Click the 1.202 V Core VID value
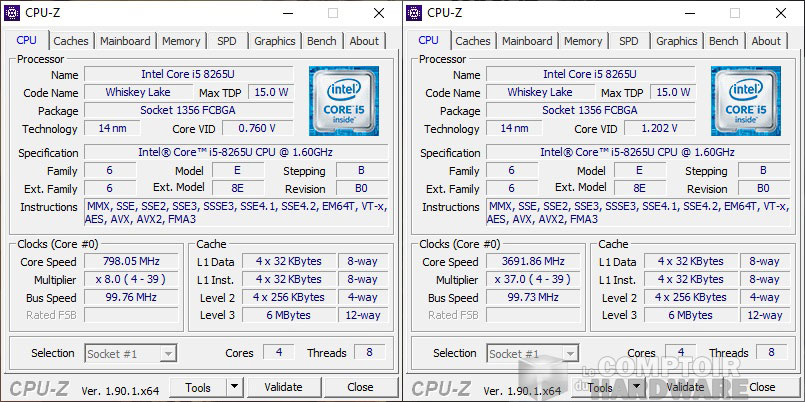The width and height of the screenshot is (805, 402). pos(660,128)
